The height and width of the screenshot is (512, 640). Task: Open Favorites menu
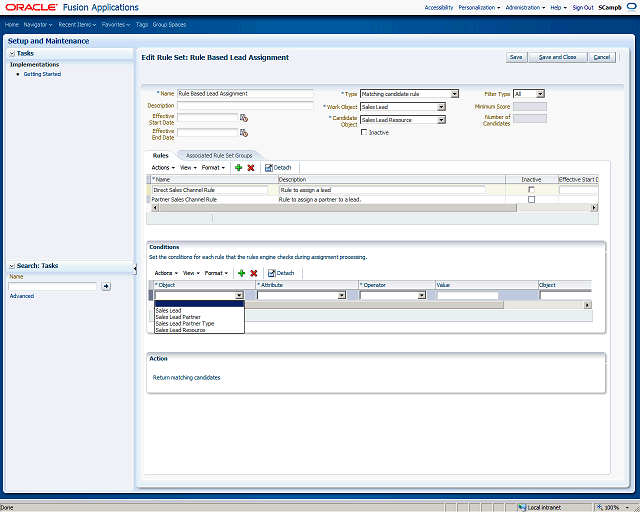116,24
